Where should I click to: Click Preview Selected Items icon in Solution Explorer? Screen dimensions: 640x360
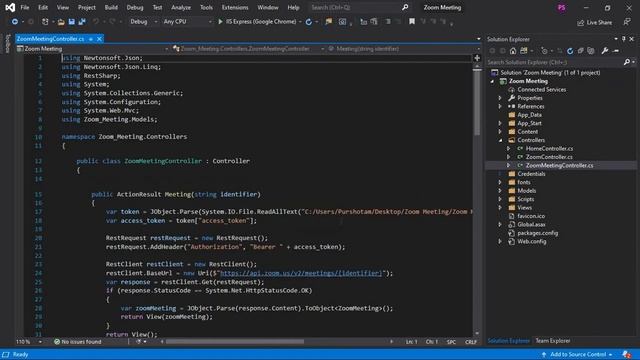point(616,51)
